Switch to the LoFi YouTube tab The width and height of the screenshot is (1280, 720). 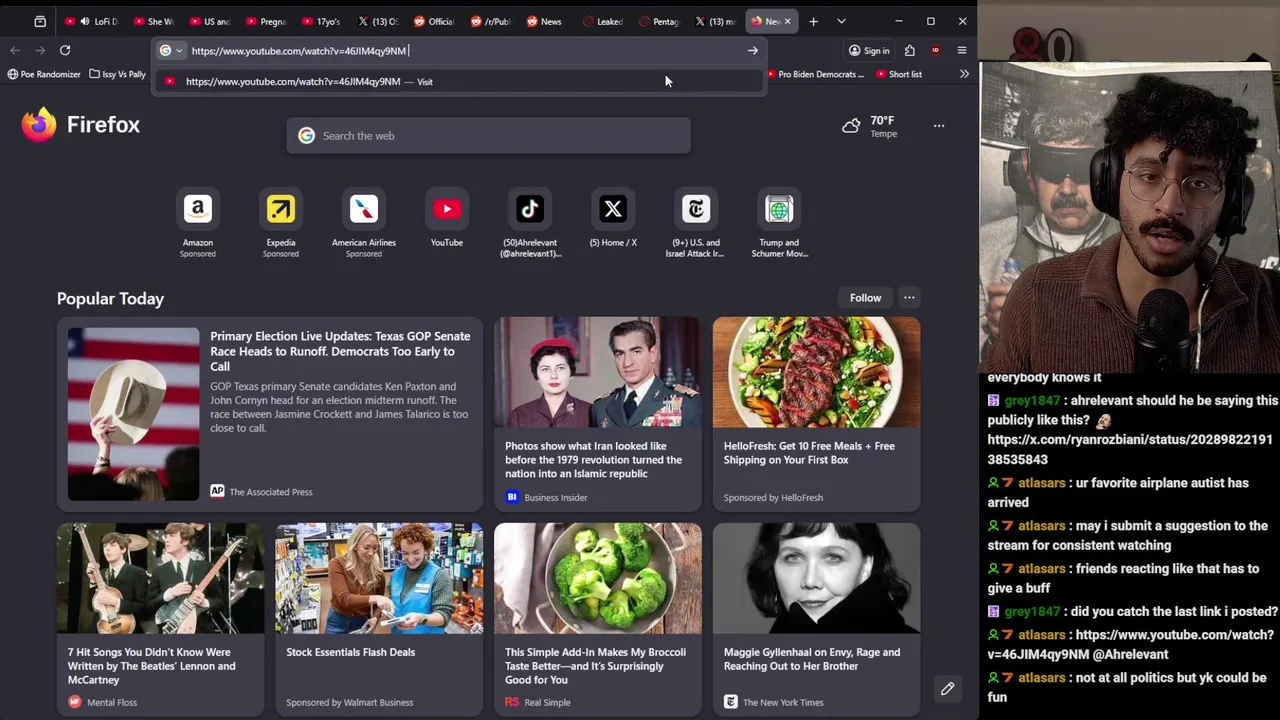pyautogui.click(x=92, y=21)
